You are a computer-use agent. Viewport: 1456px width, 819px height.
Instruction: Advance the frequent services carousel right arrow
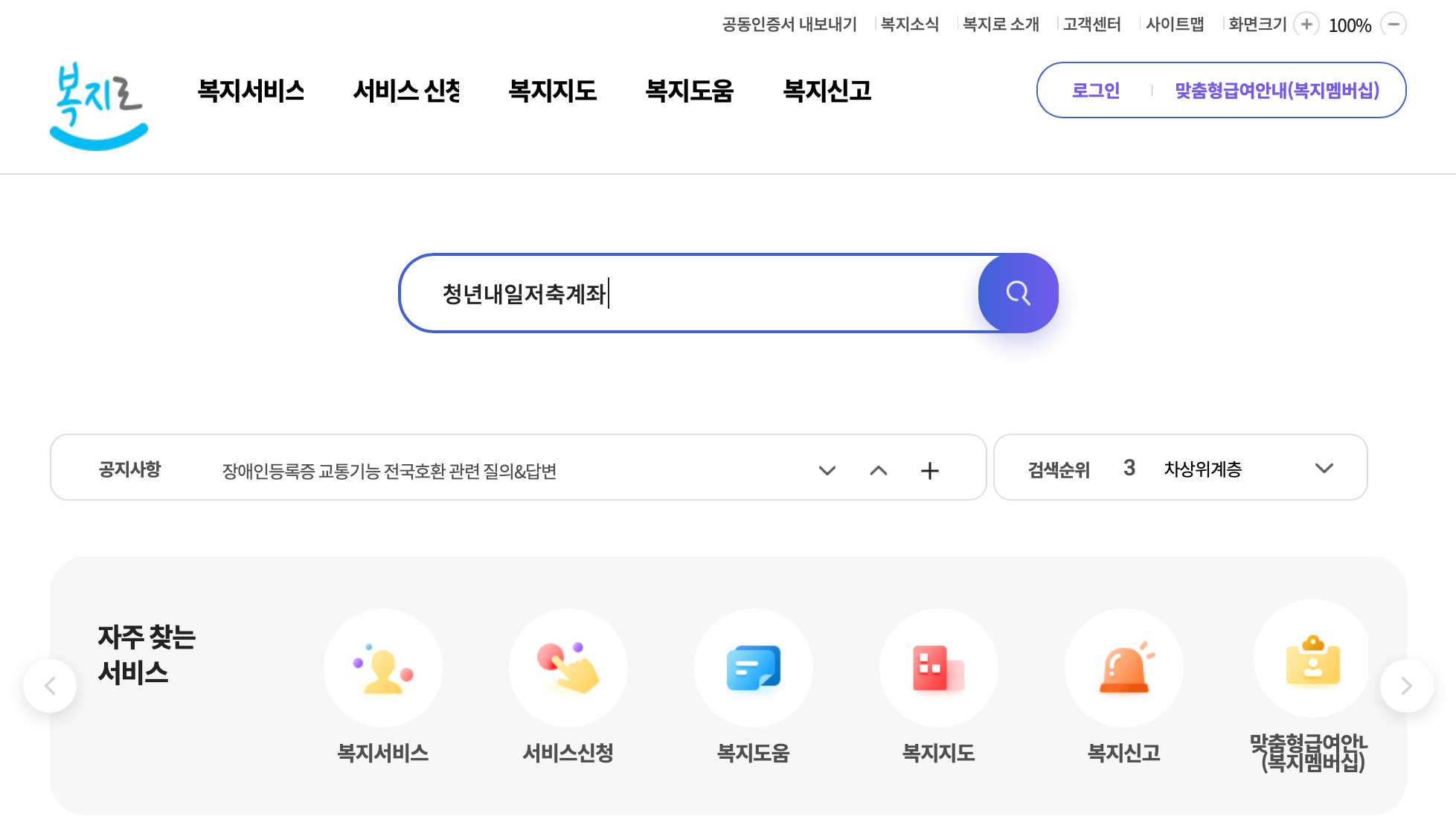(x=1406, y=685)
